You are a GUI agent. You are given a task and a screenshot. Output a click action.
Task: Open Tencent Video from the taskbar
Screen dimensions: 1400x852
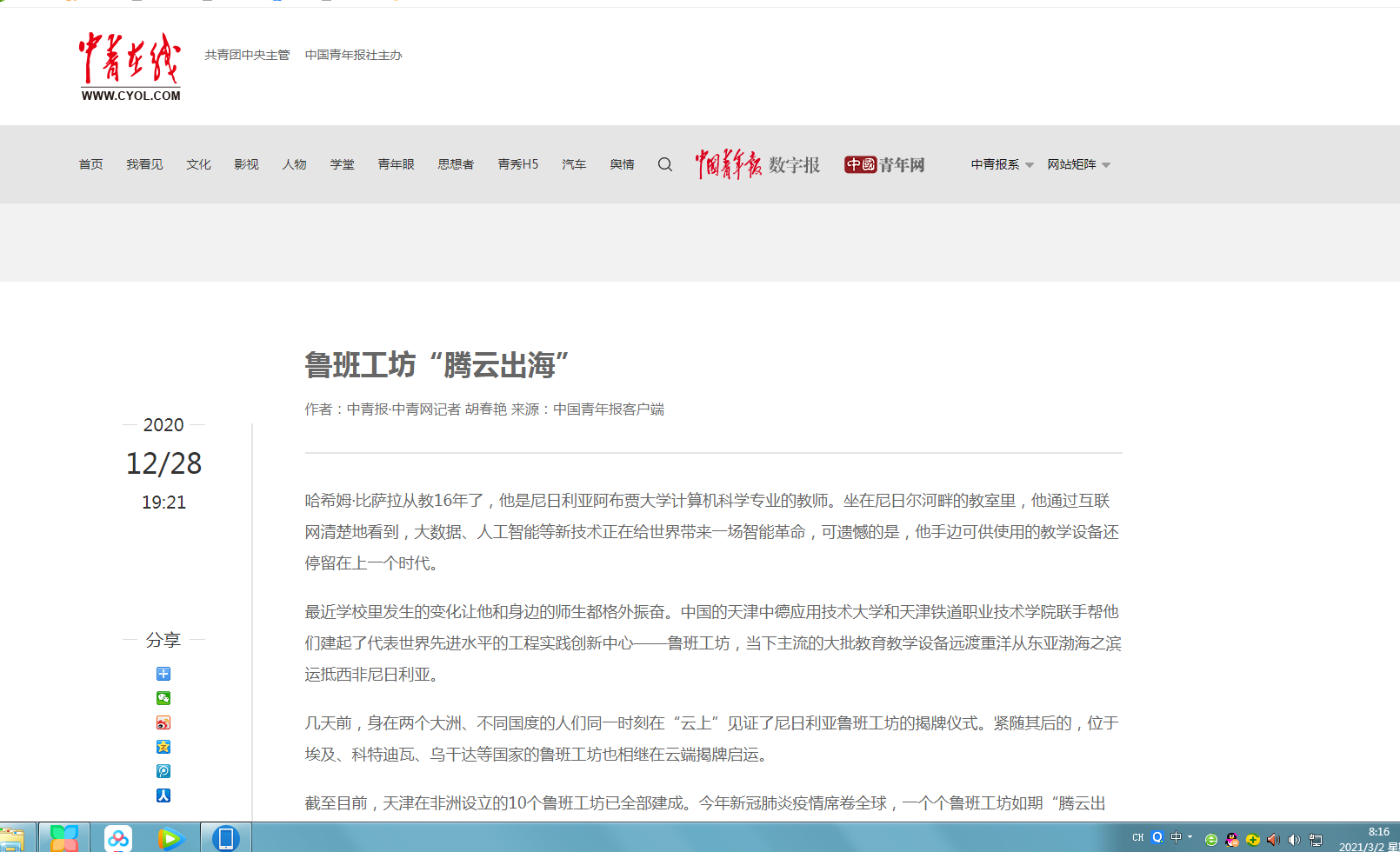point(170,838)
